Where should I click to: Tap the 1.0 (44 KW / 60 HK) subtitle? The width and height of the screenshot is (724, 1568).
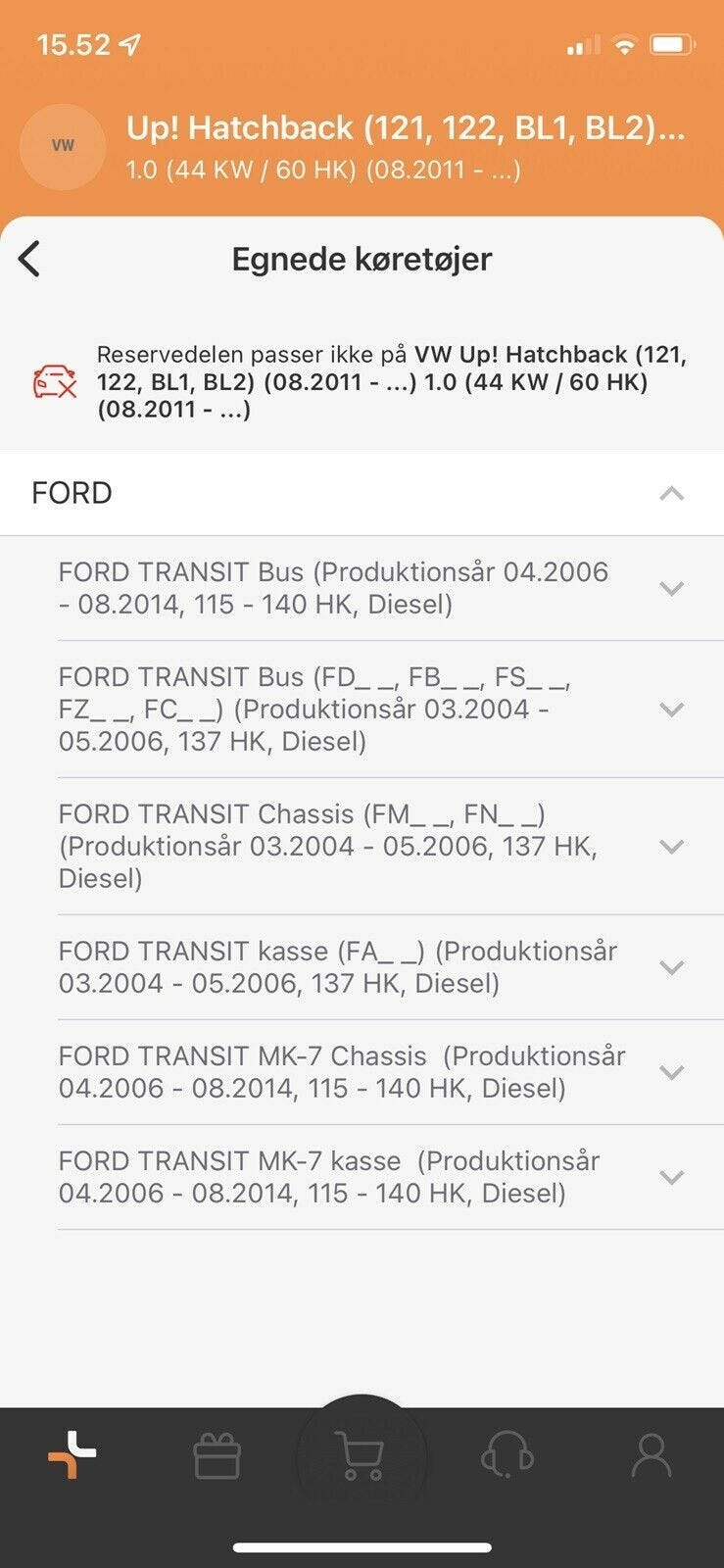(x=323, y=170)
